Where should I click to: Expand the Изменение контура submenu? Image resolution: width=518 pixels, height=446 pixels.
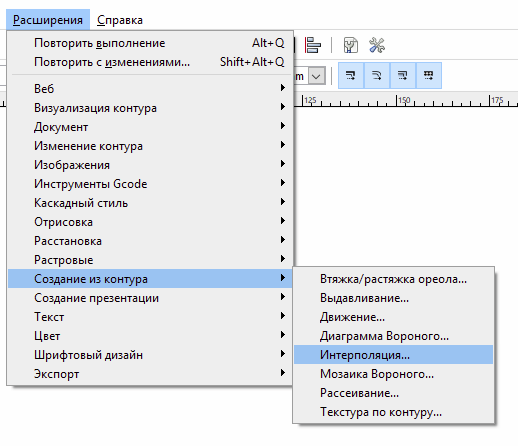click(150, 146)
